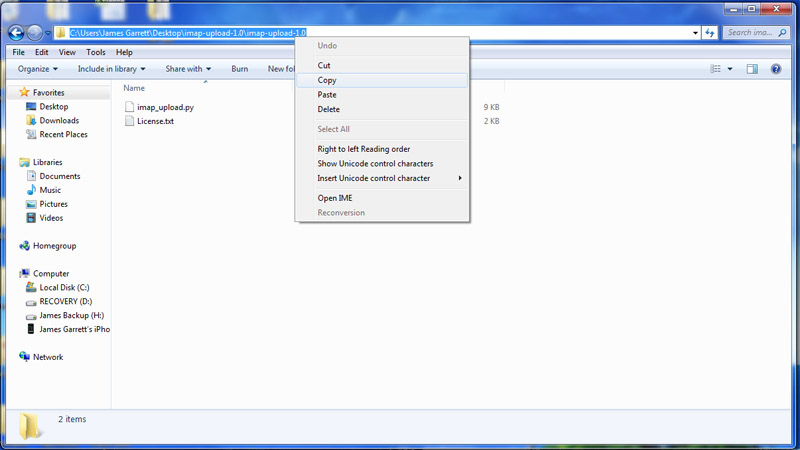Open the Pictures library
800x450 pixels.
tap(54, 204)
